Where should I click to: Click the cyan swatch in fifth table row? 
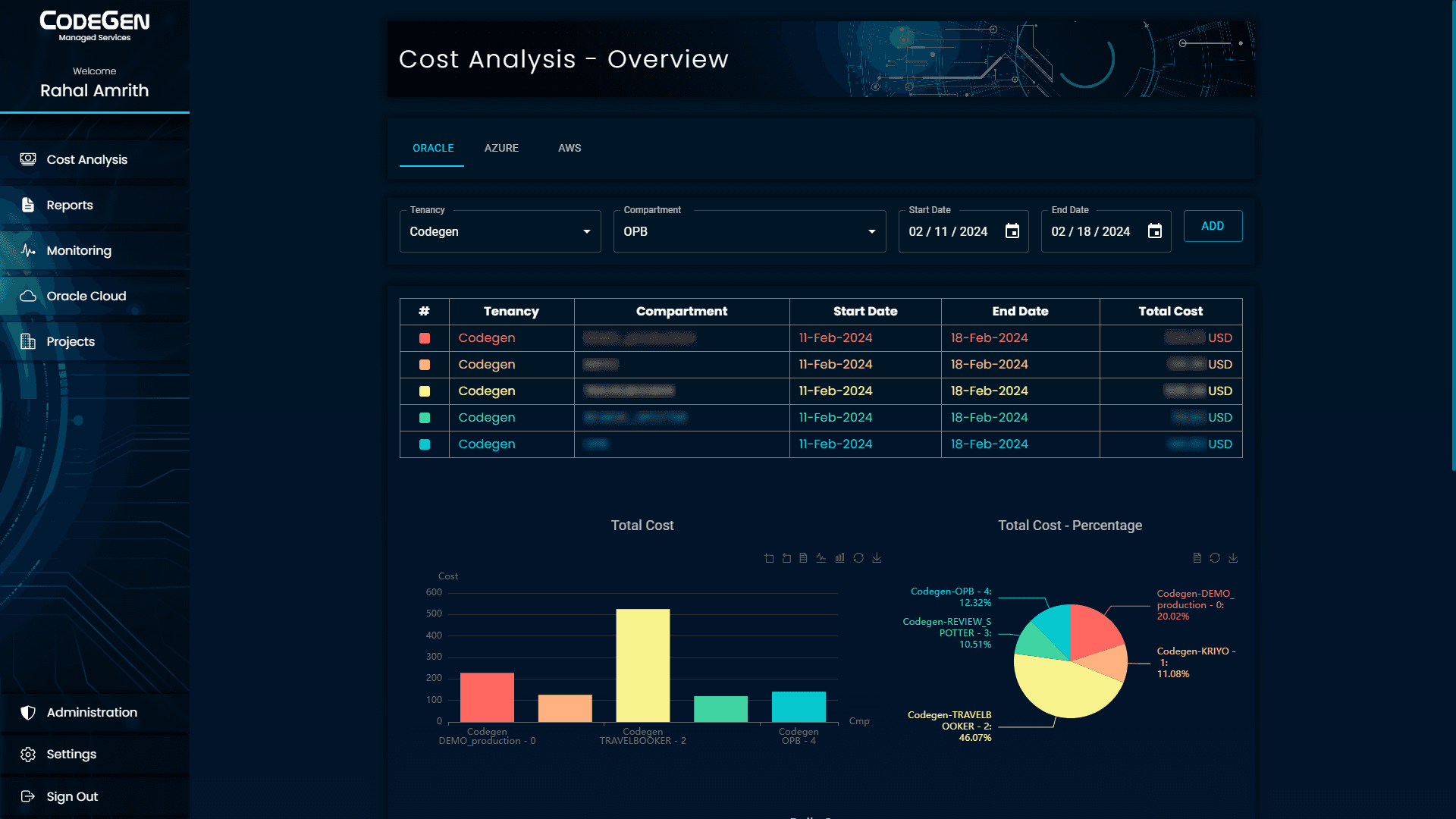pos(425,444)
